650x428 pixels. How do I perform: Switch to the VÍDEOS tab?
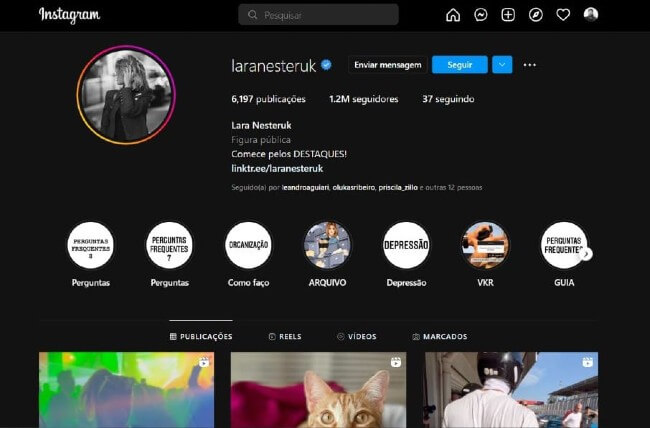point(357,336)
